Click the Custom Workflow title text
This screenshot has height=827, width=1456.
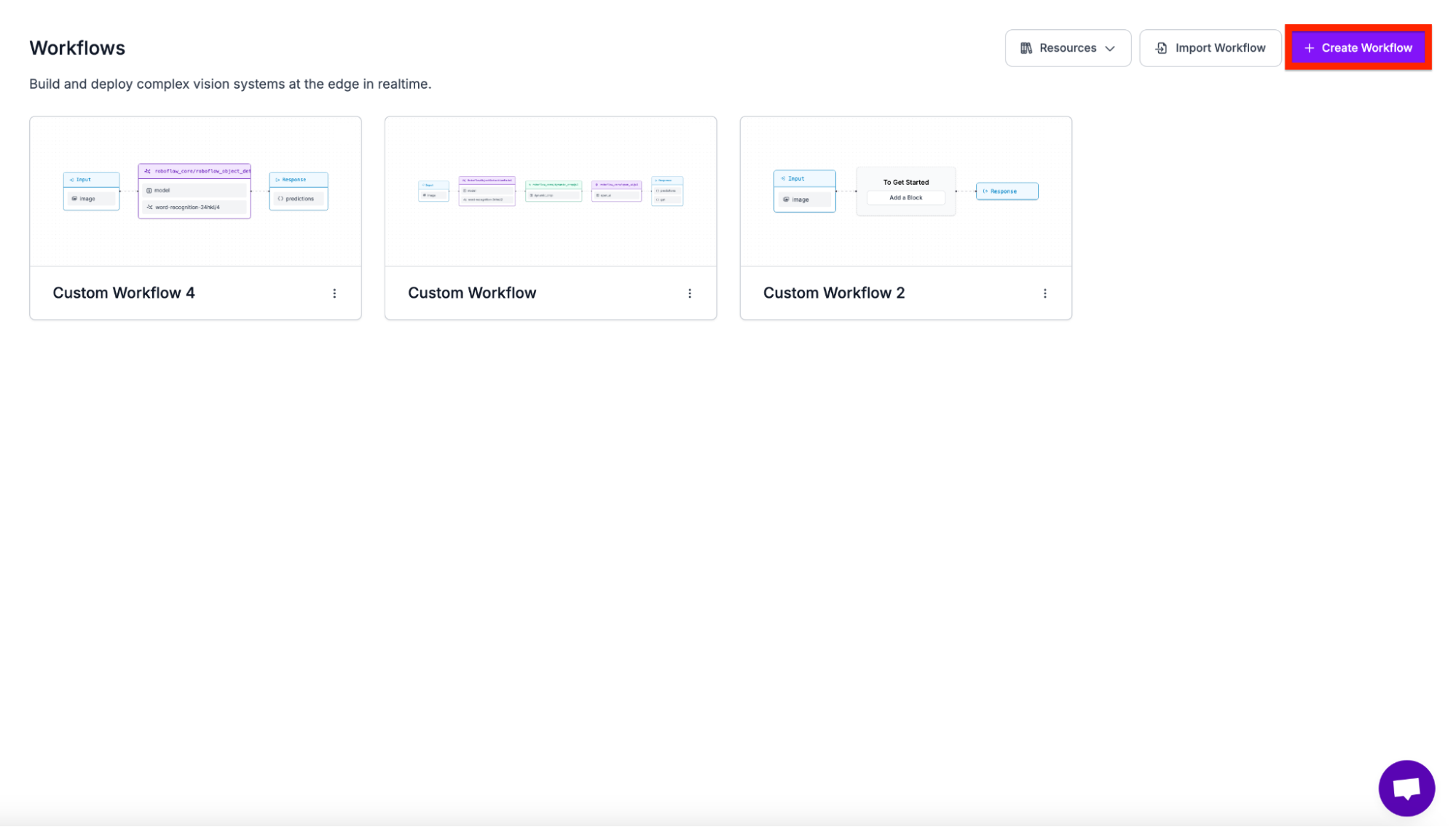coord(472,293)
